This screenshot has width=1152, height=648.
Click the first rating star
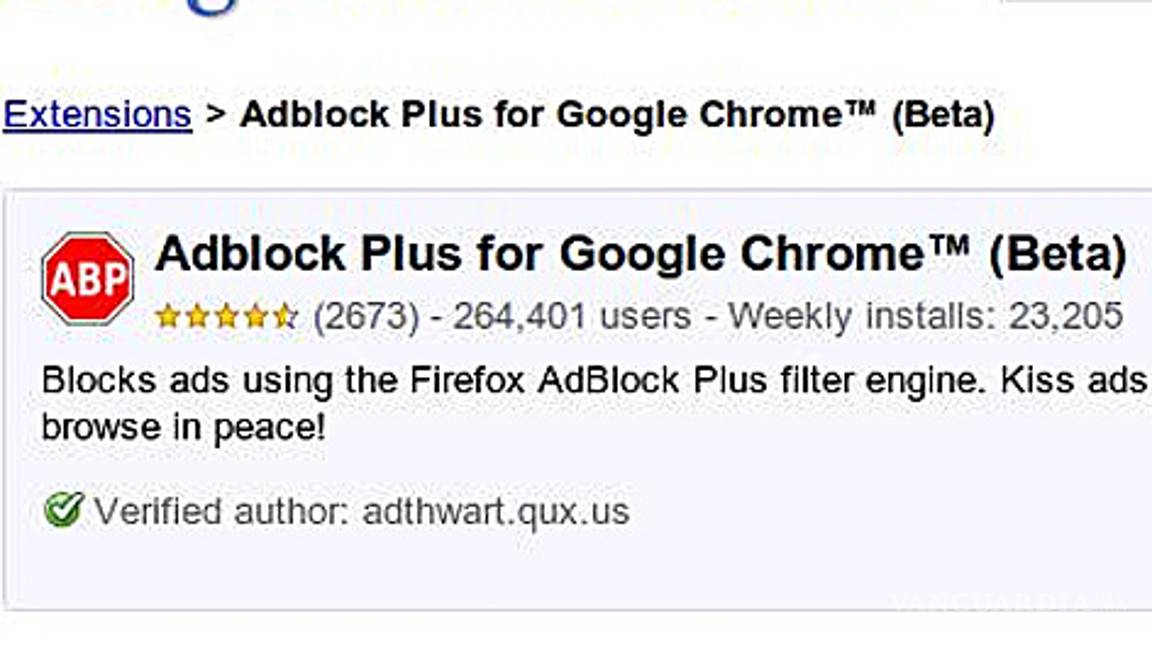tap(168, 318)
